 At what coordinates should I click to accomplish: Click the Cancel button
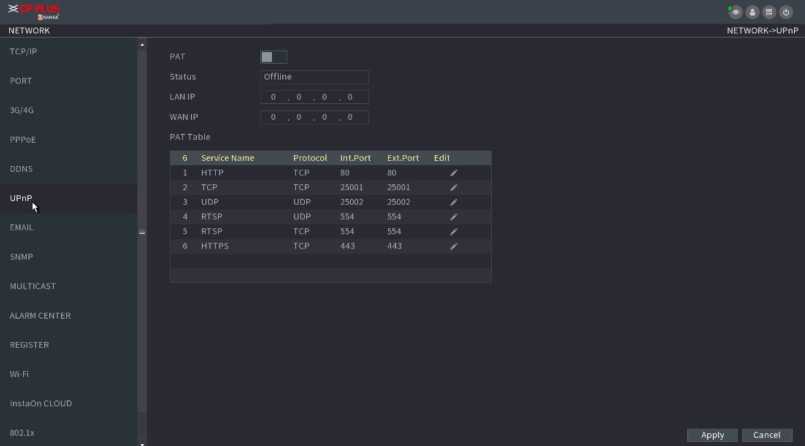pyautogui.click(x=766, y=435)
